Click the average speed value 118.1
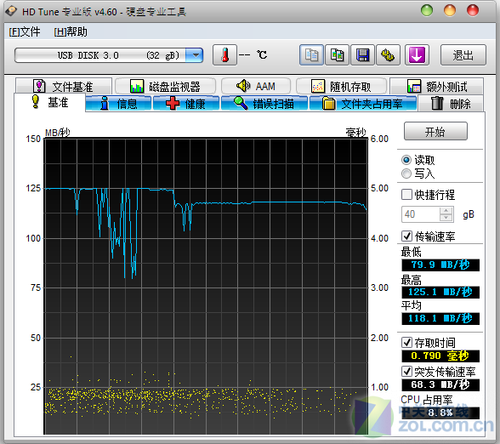Image resolution: width=500 pixels, height=444 pixels. coord(440,318)
